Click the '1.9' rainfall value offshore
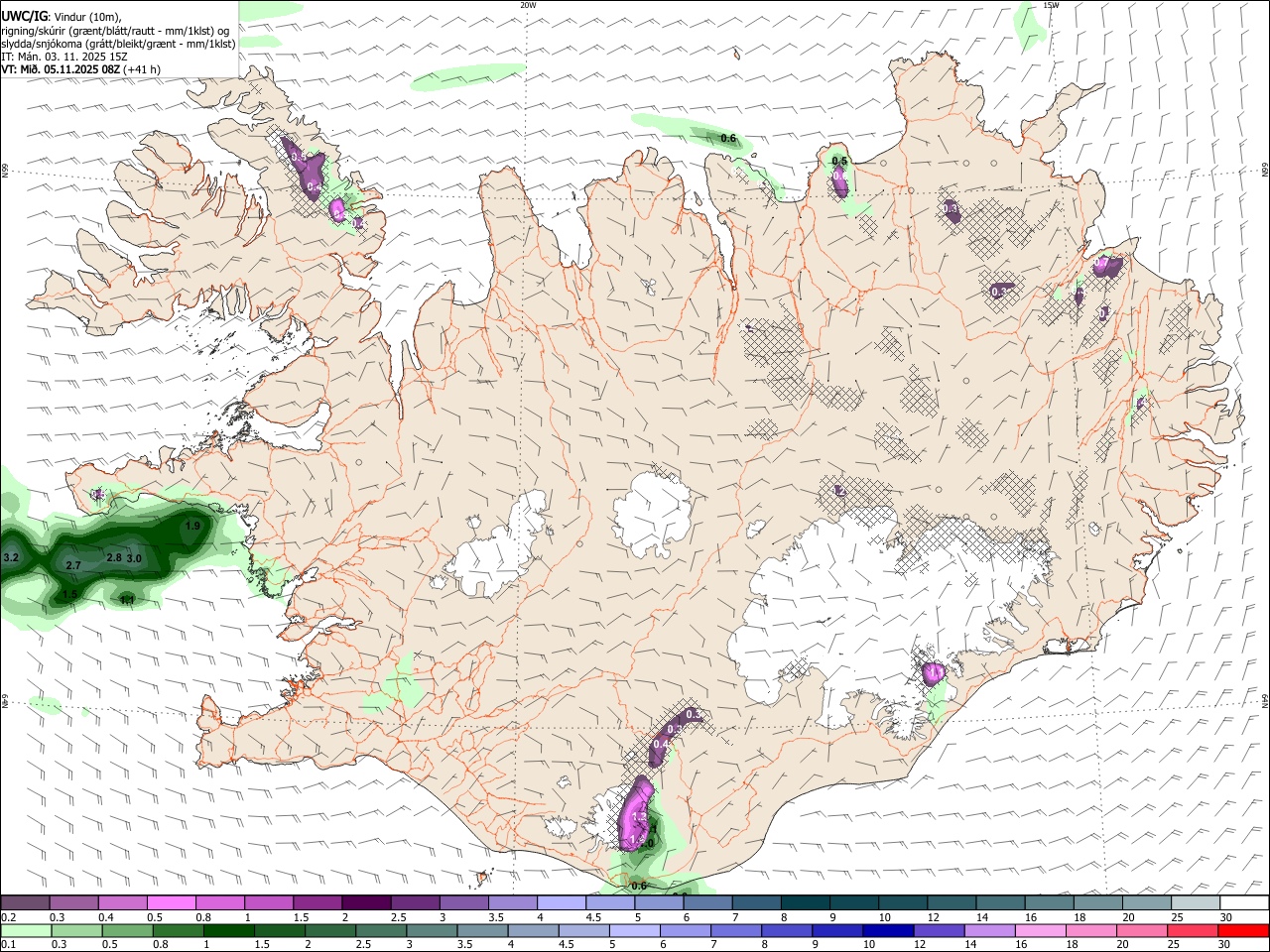This screenshot has width=1270, height=952. tap(192, 526)
